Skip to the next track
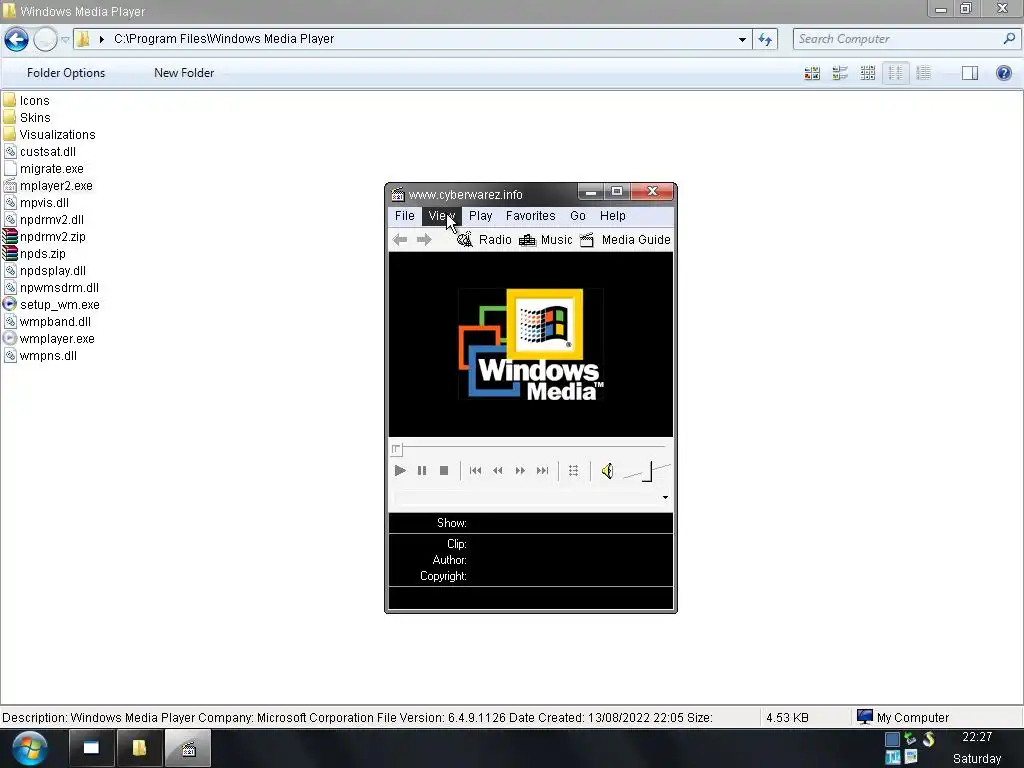 pyautogui.click(x=542, y=470)
